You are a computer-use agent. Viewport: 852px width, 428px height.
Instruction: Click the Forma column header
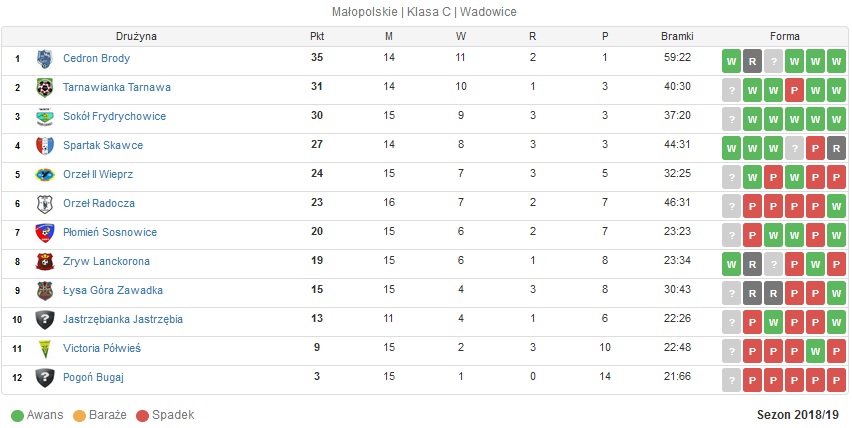[785, 36]
